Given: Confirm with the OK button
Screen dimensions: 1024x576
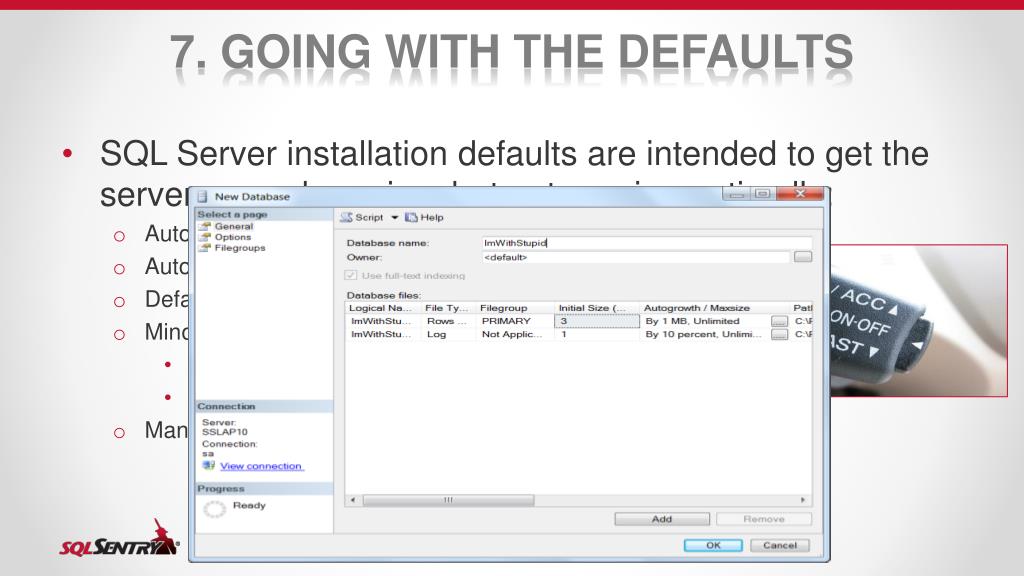Looking at the screenshot, I should (713, 545).
